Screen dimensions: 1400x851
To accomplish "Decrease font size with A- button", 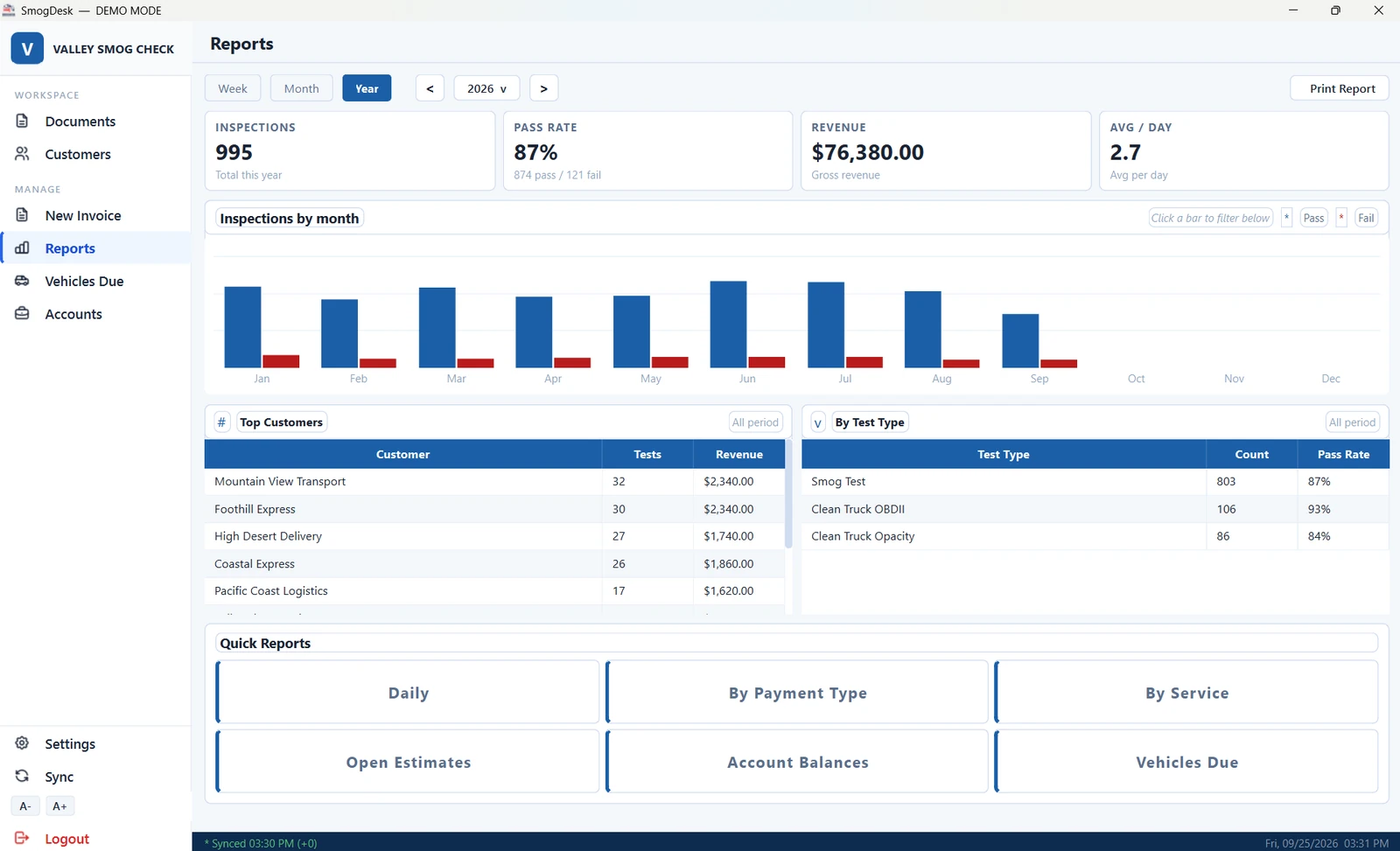I will [x=25, y=806].
